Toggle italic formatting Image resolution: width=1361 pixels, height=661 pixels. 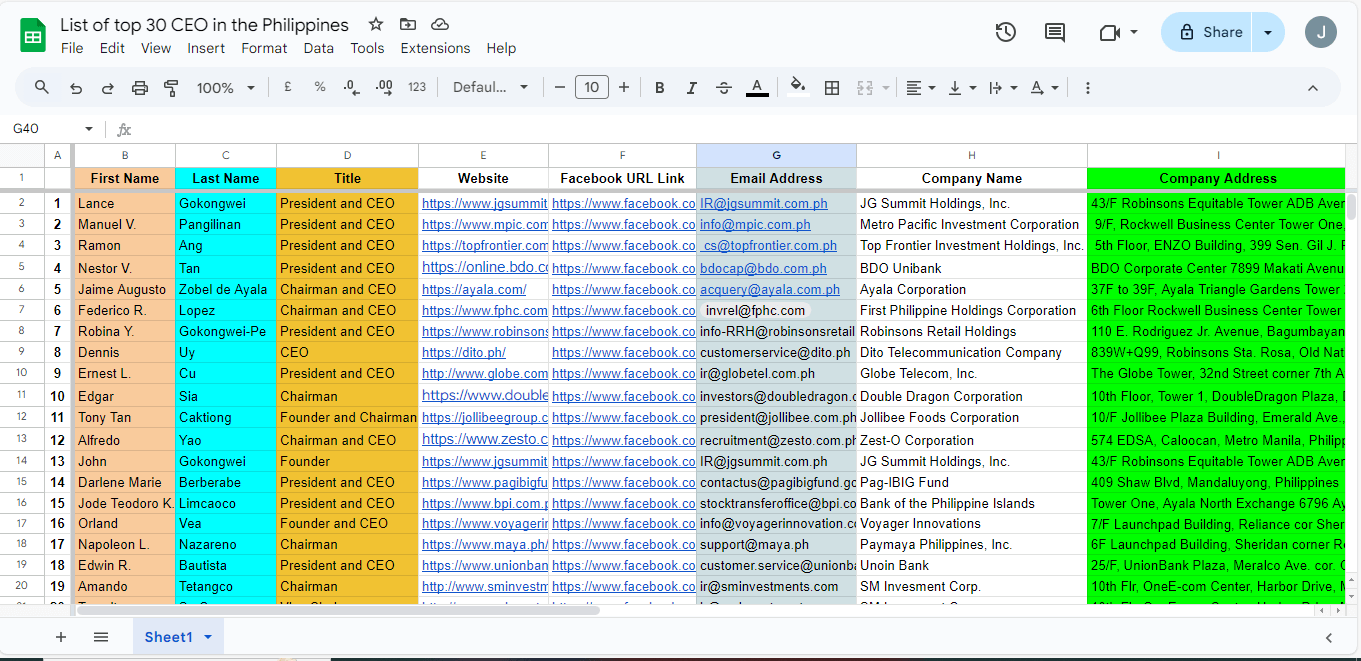coord(691,88)
